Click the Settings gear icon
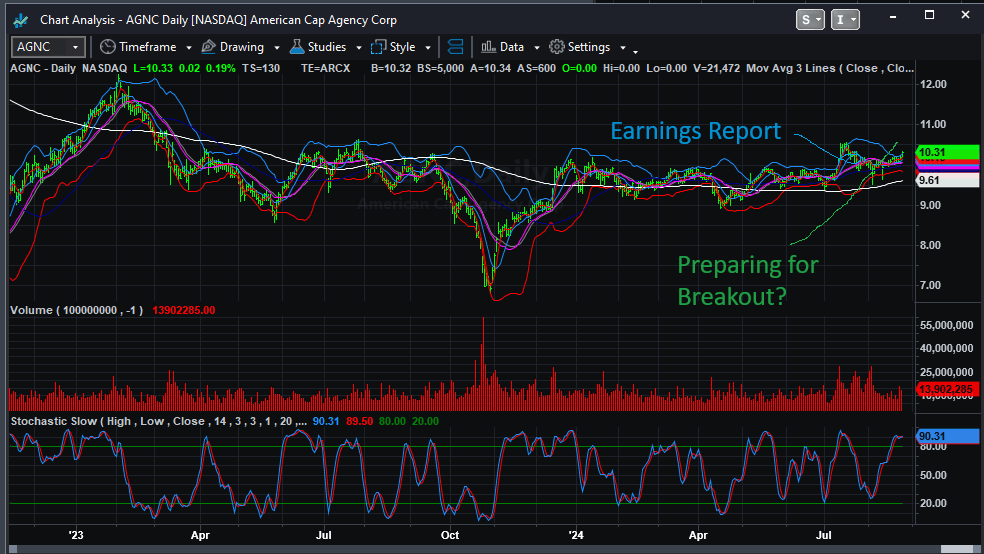 click(557, 47)
